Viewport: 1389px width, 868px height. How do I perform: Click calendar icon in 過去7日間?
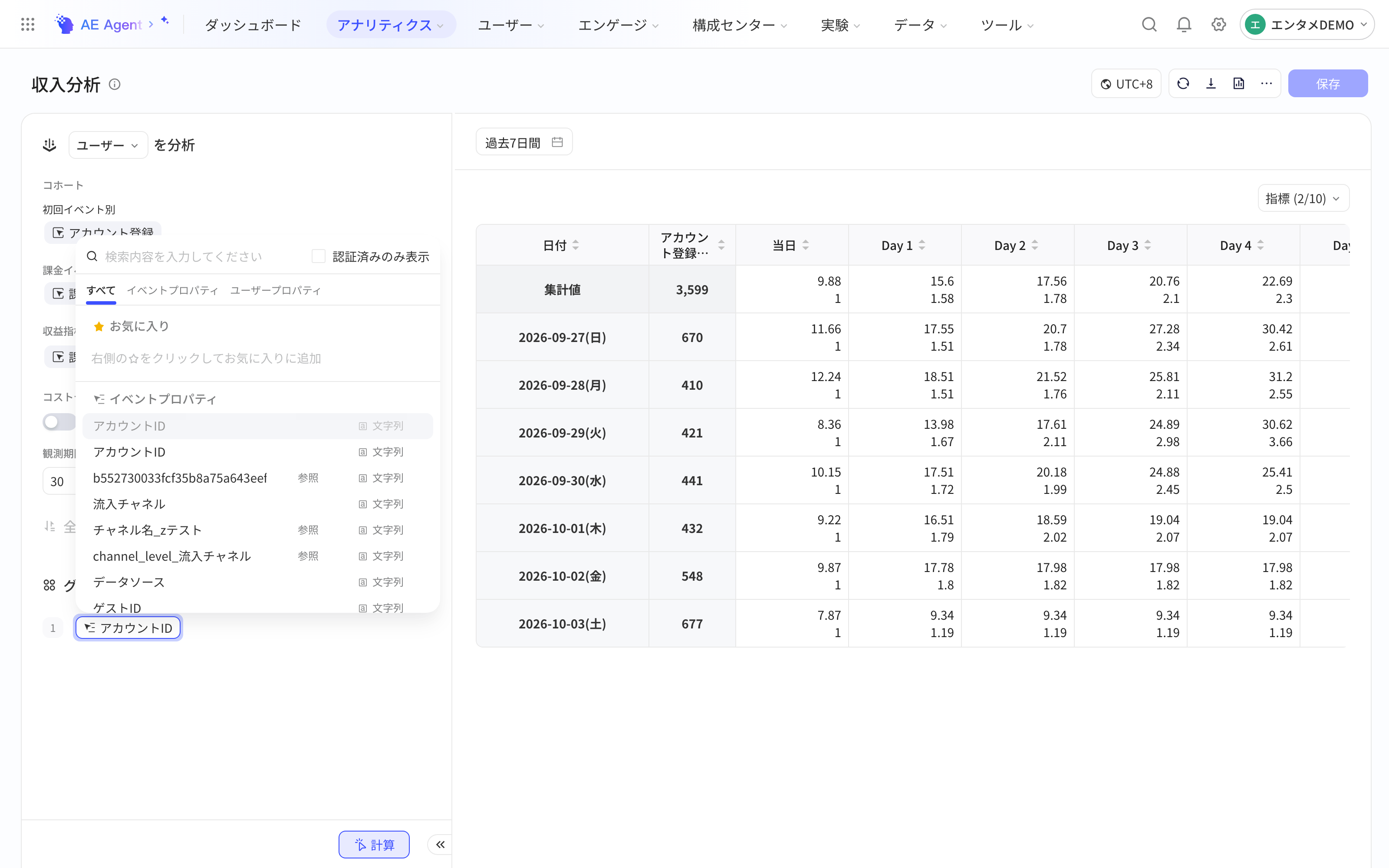click(557, 142)
